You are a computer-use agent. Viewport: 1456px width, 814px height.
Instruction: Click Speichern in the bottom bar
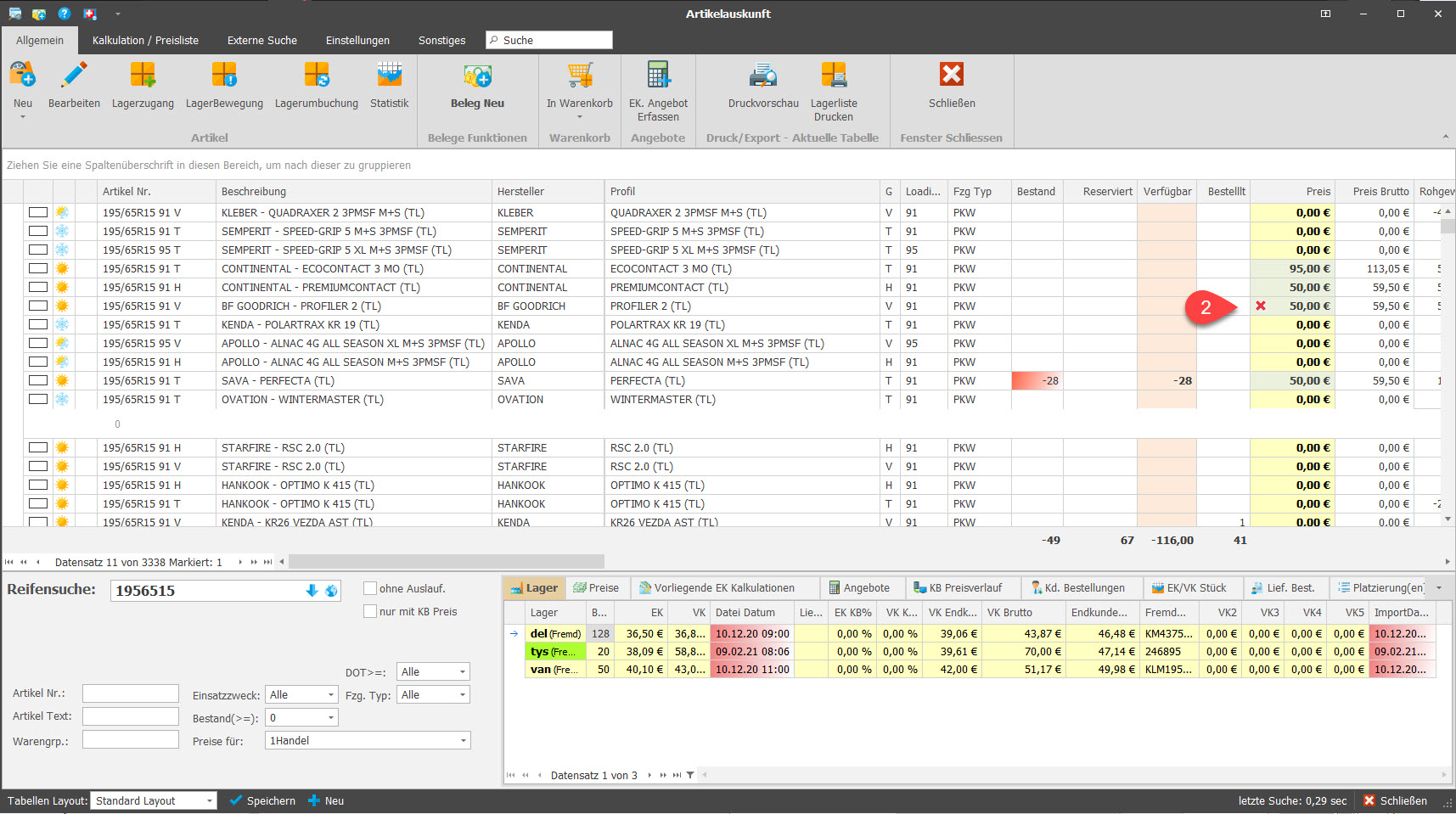pyautogui.click(x=262, y=800)
